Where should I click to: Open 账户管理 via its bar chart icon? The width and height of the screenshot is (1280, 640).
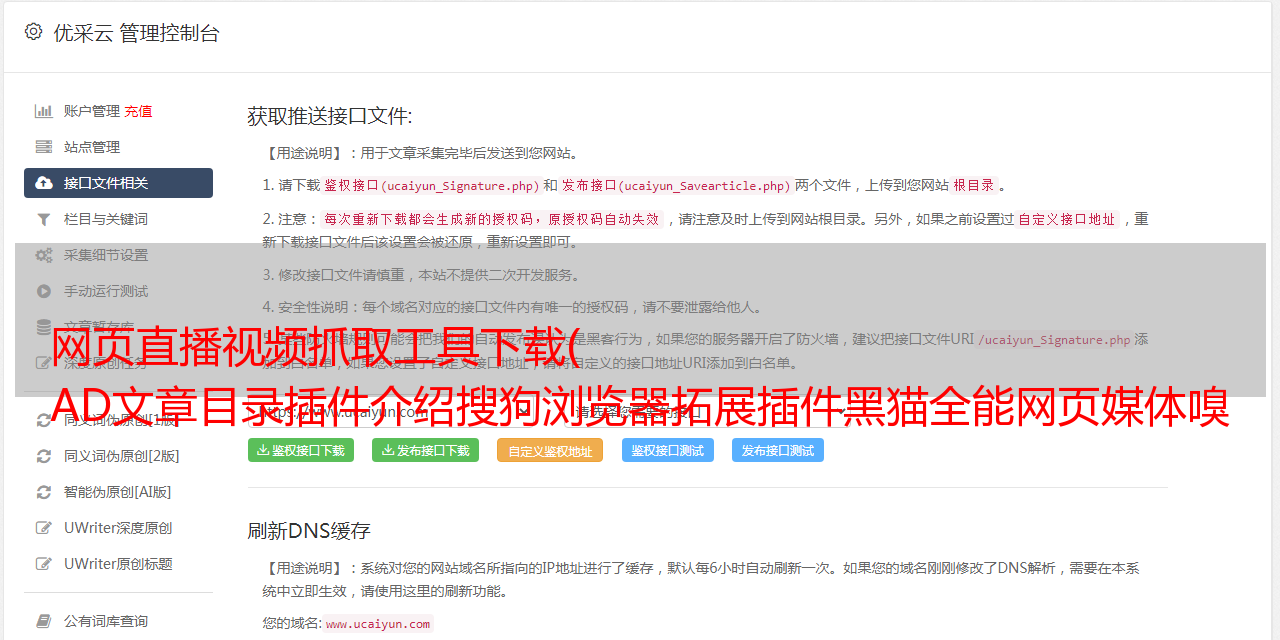pyautogui.click(x=44, y=111)
